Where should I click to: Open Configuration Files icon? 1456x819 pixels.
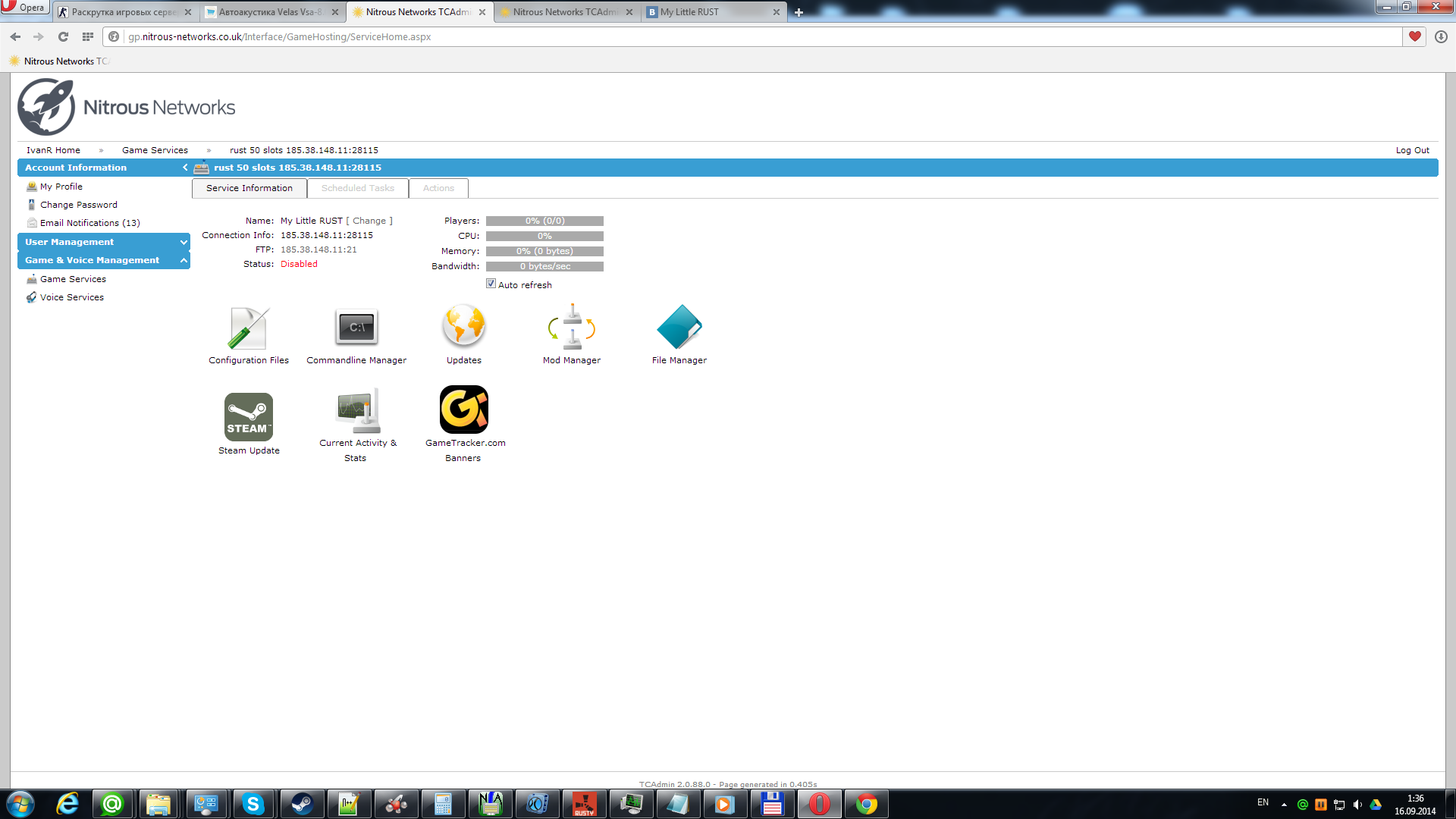point(248,328)
